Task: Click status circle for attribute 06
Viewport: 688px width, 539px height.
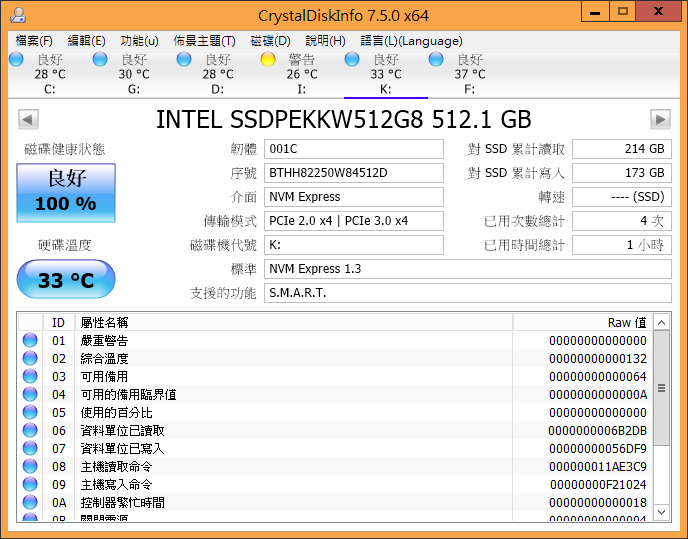Action: [30, 430]
